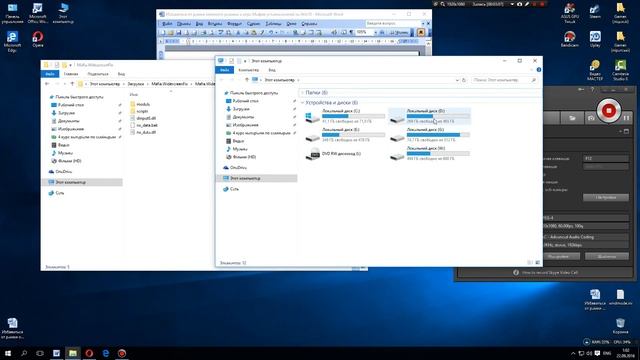Open Bandicam help question mark icon

(x=593, y=89)
